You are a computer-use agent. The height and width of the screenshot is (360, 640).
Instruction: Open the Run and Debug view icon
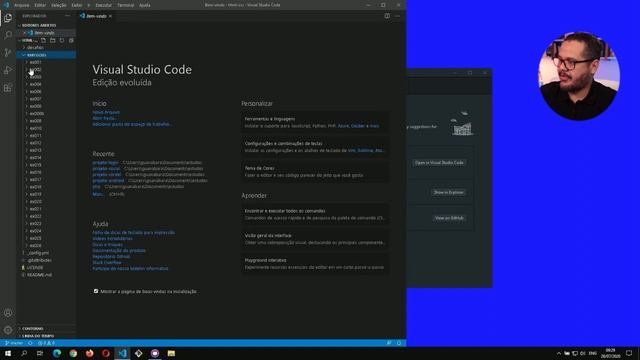[x=8, y=70]
